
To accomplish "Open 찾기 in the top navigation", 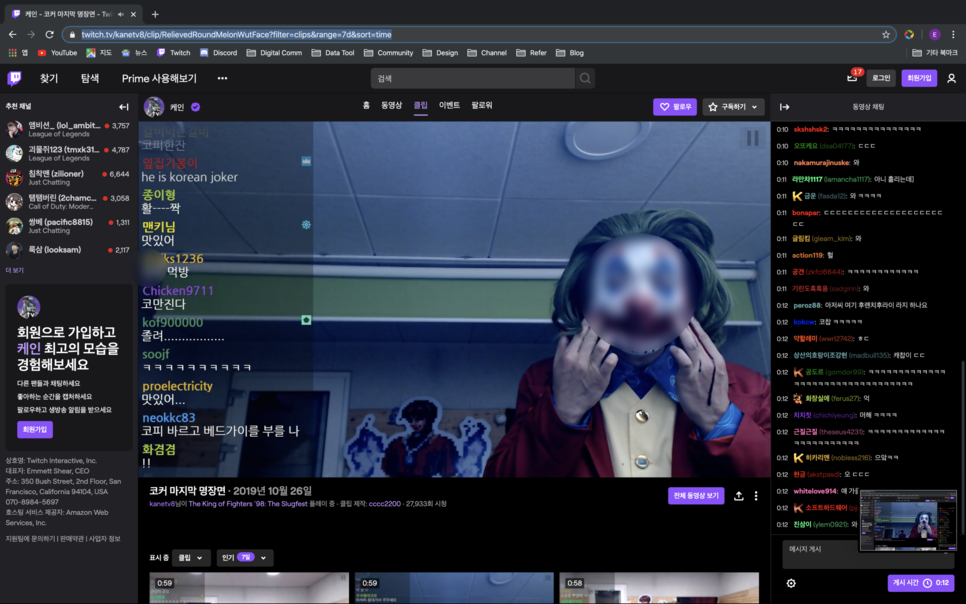I will 49,78.
